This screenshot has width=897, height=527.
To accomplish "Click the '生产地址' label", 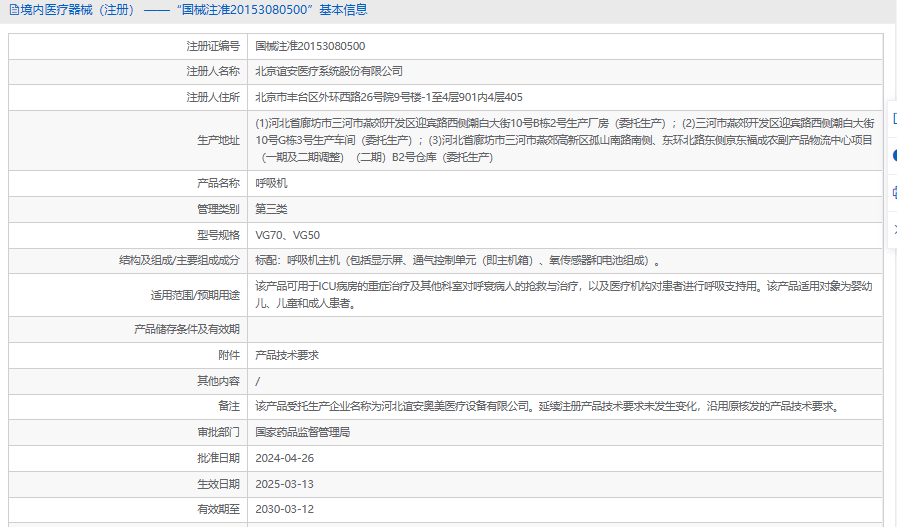I will [219, 140].
